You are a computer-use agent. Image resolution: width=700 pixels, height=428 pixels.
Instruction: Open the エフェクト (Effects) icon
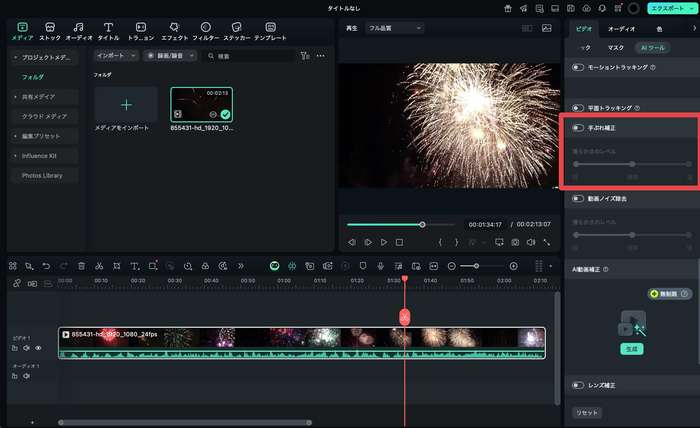(x=175, y=27)
